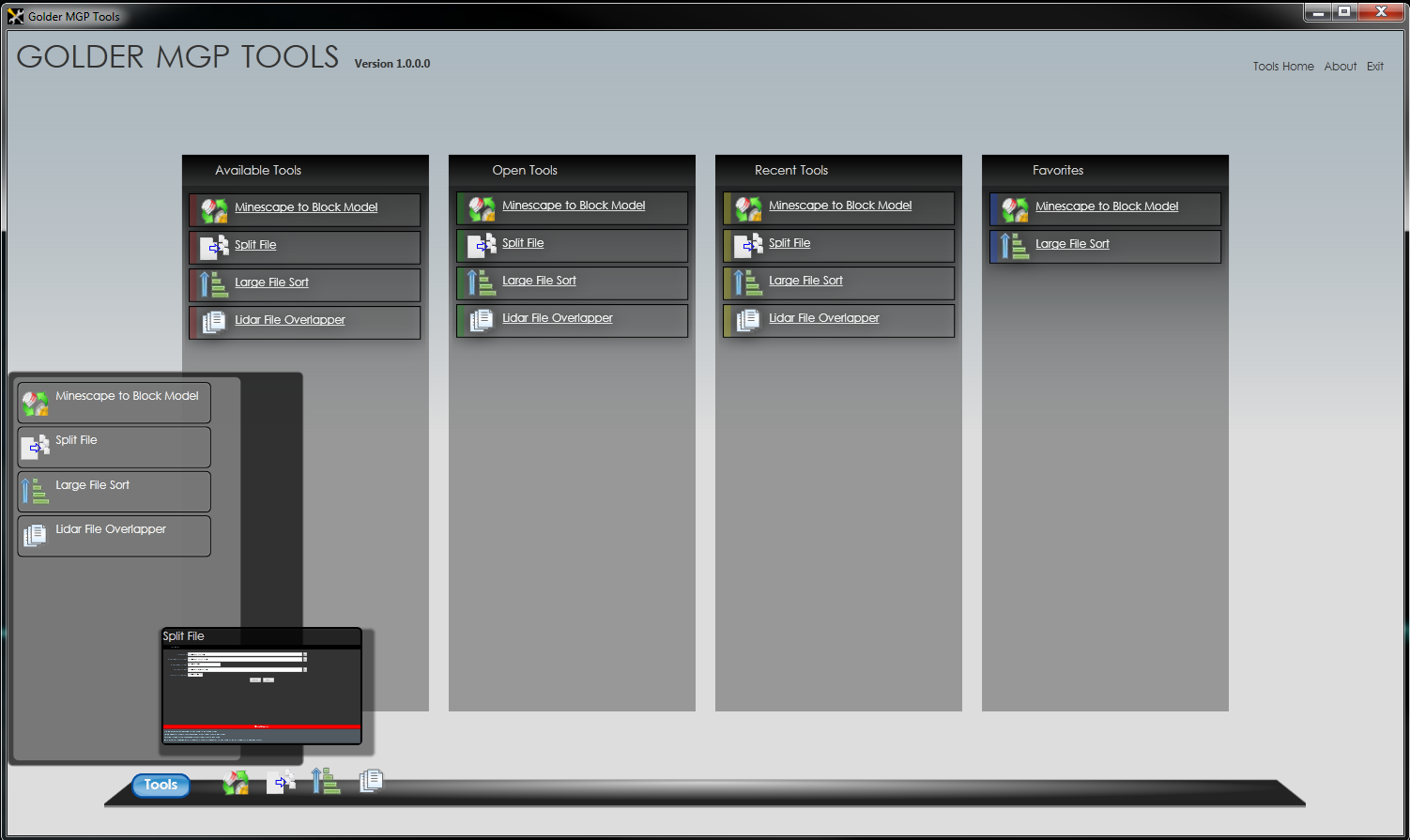Select Minescape to Block Model in popup tools list

coord(114,403)
